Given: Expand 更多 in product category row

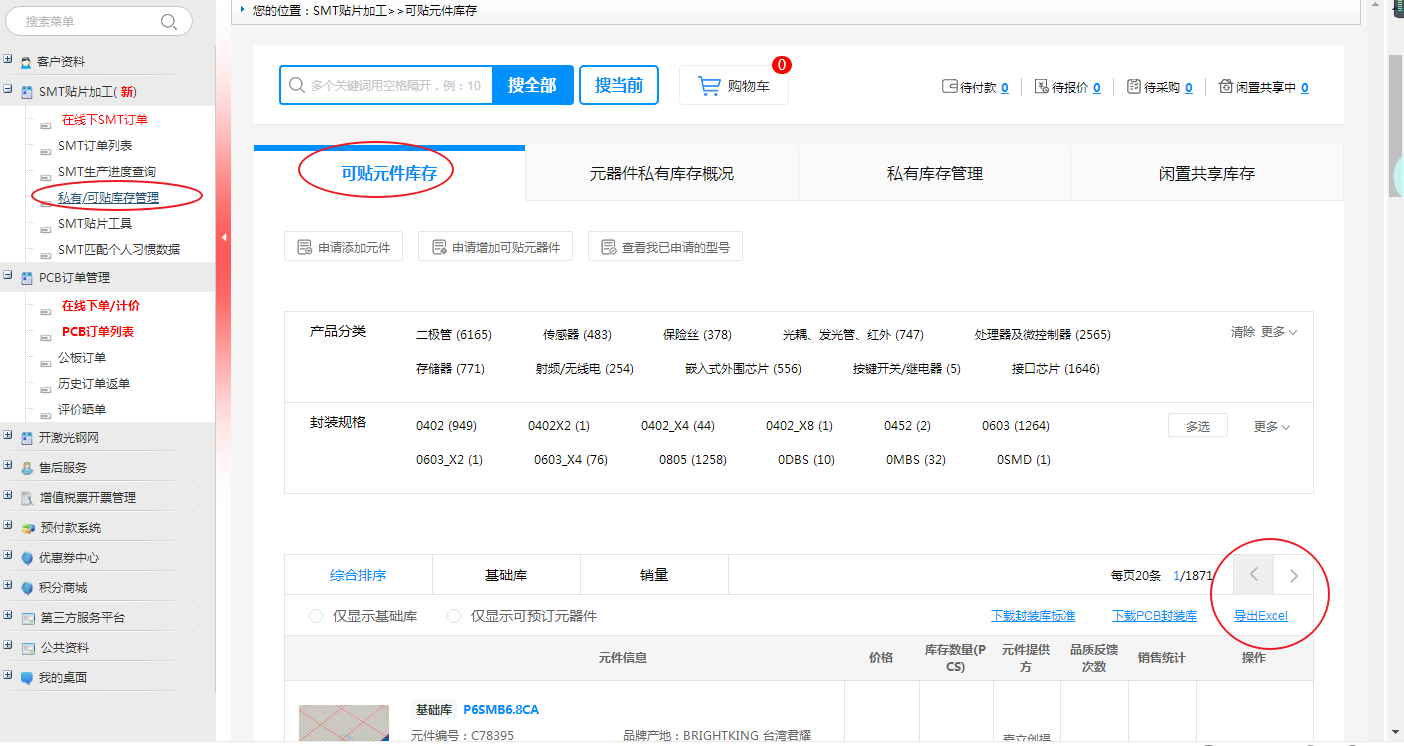Looking at the screenshot, I should coord(1278,332).
